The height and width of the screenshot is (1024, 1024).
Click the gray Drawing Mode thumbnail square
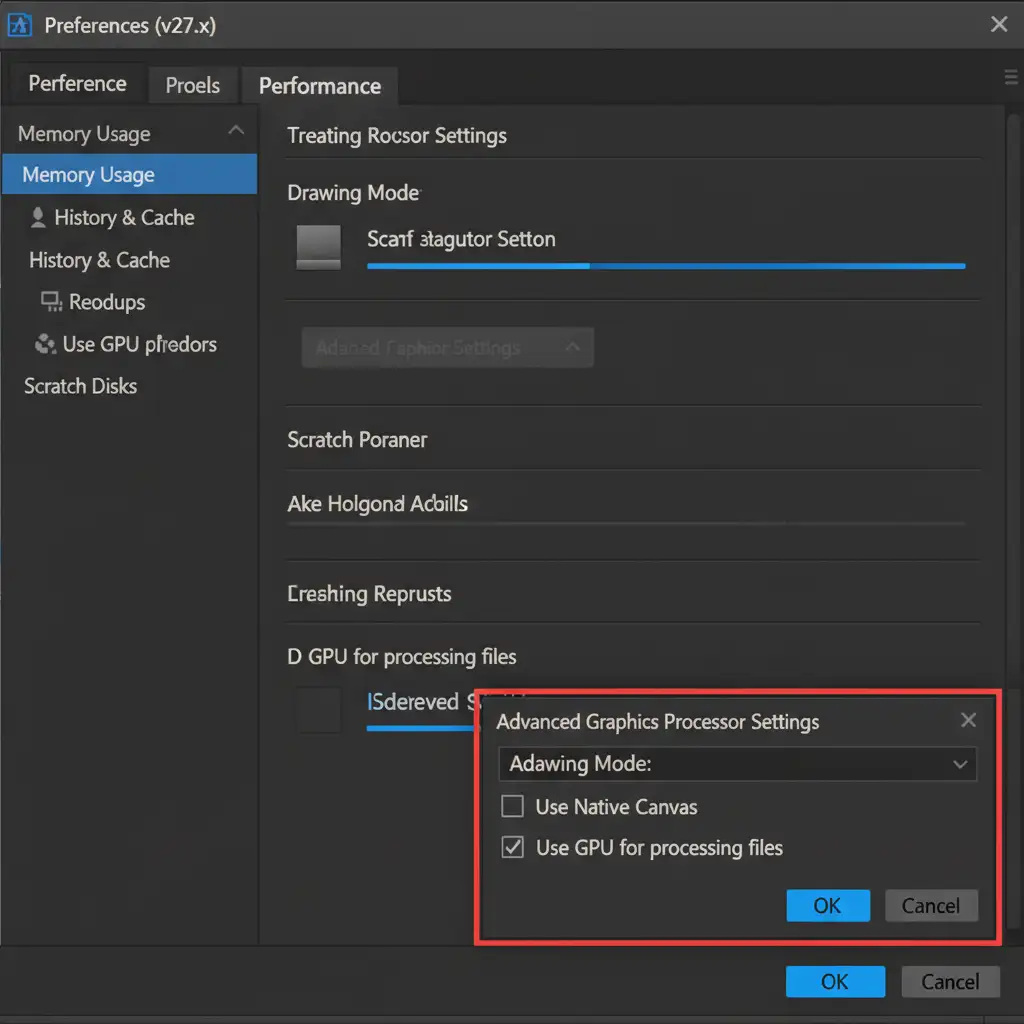pos(319,246)
